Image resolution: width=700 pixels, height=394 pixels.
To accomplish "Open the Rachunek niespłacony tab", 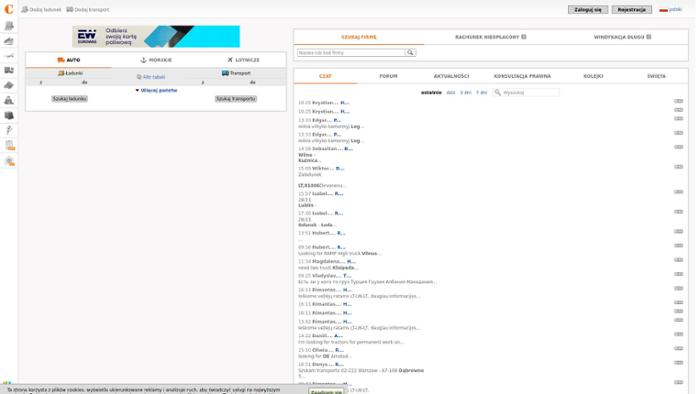I will (x=490, y=37).
